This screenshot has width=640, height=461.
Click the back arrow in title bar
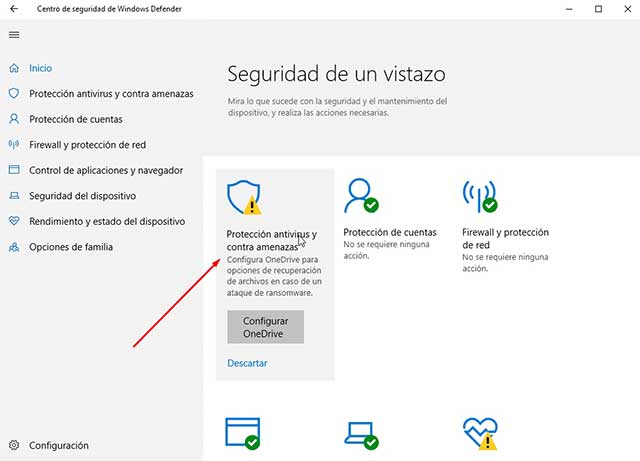14,9
